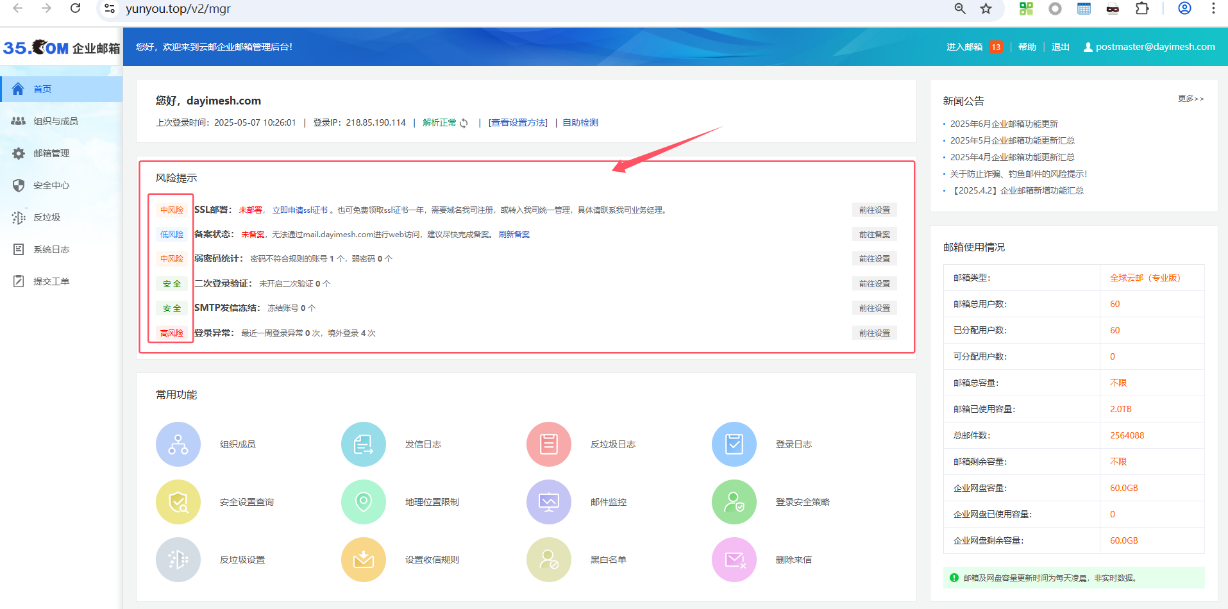This screenshot has width=1228, height=609.
Task: Open the 查看设置方法 link
Action: point(518,123)
